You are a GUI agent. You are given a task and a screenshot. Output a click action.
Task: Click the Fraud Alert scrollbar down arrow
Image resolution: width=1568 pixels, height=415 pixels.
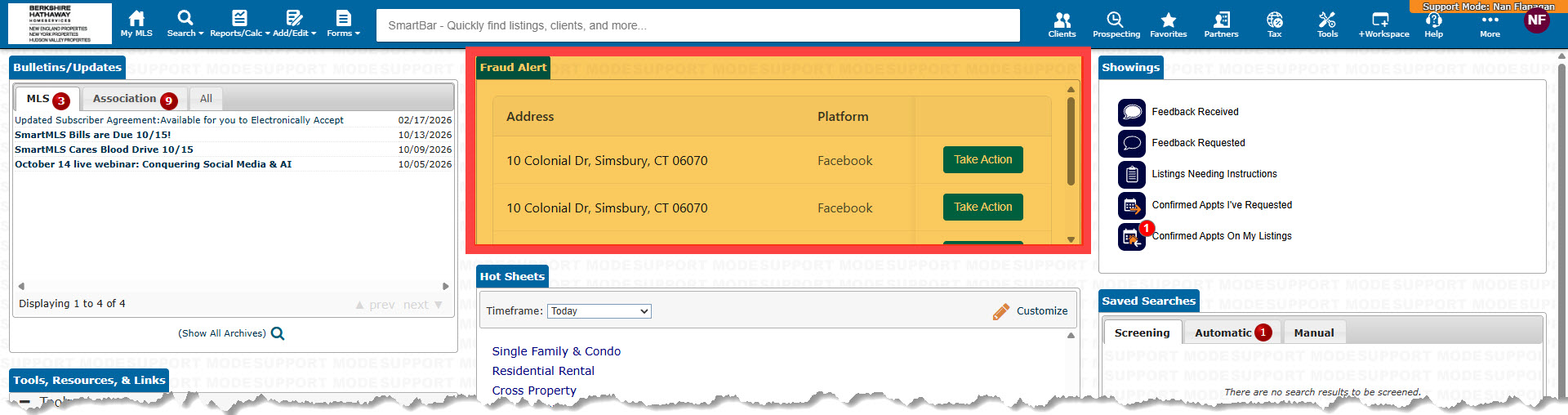pyautogui.click(x=1071, y=239)
